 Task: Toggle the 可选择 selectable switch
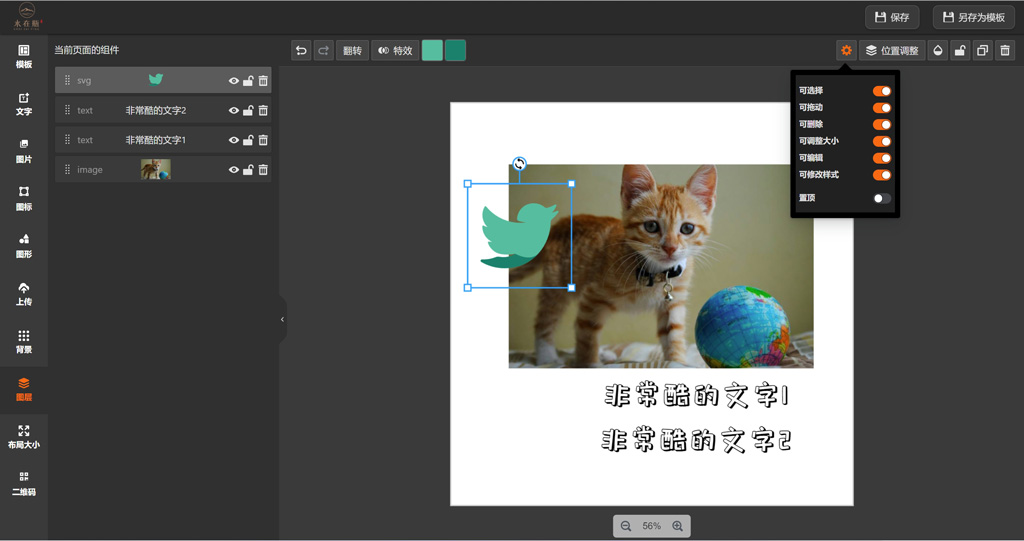pyautogui.click(x=882, y=91)
